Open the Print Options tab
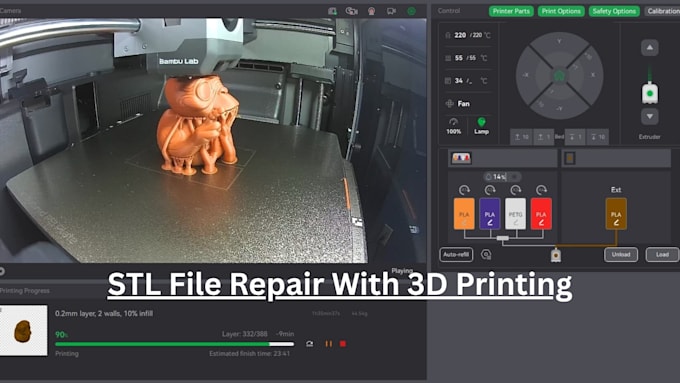 point(561,11)
